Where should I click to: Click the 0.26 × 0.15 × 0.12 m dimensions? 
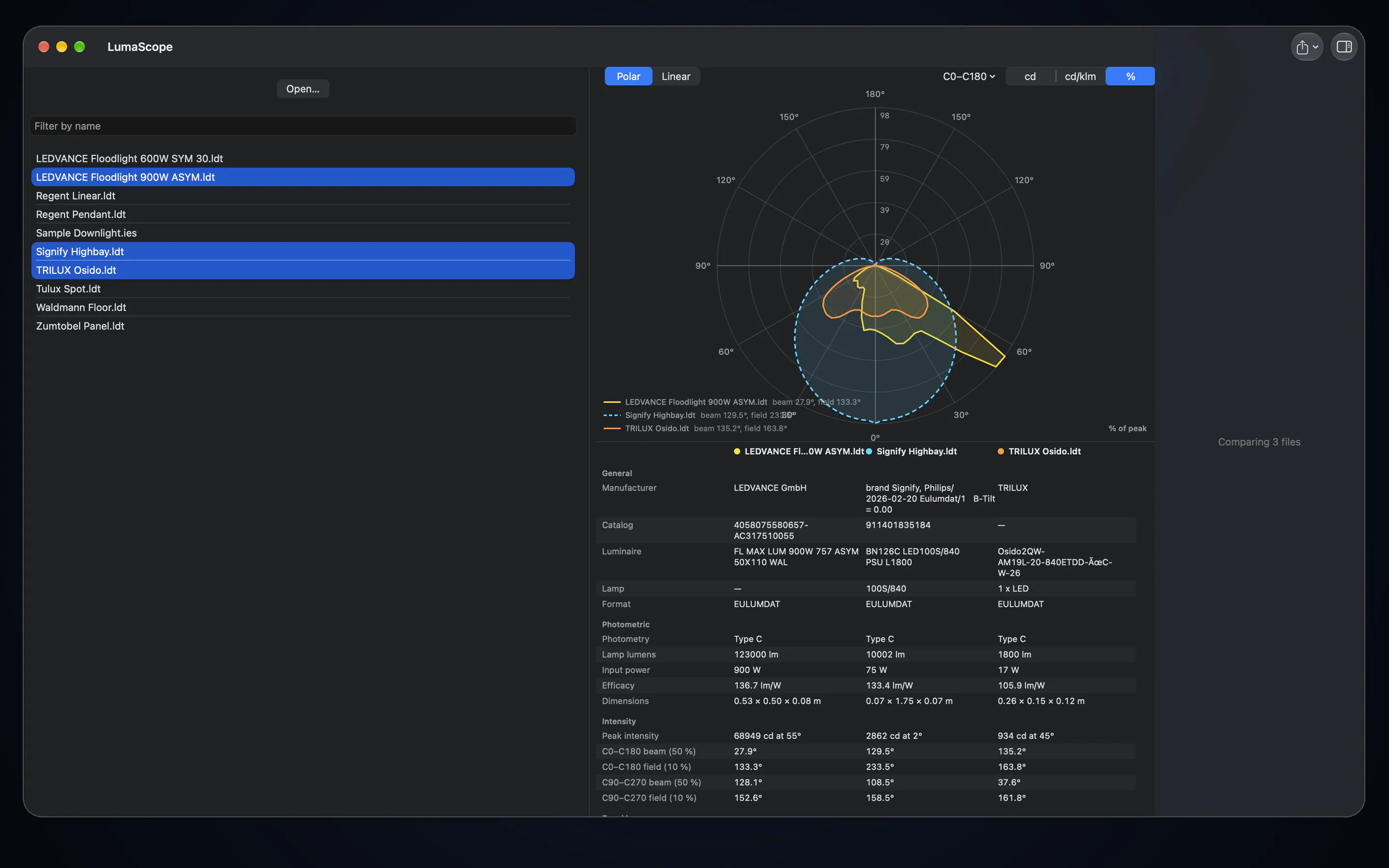[1041, 701]
